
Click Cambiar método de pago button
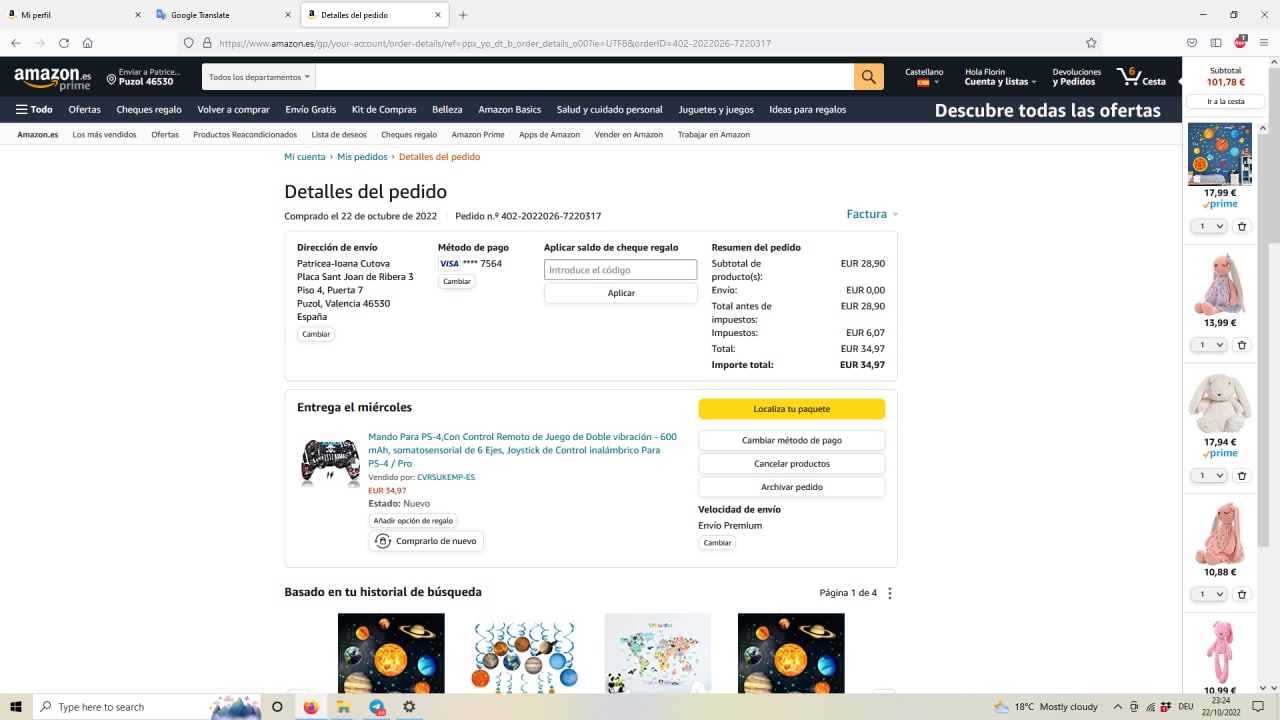[x=791, y=440]
